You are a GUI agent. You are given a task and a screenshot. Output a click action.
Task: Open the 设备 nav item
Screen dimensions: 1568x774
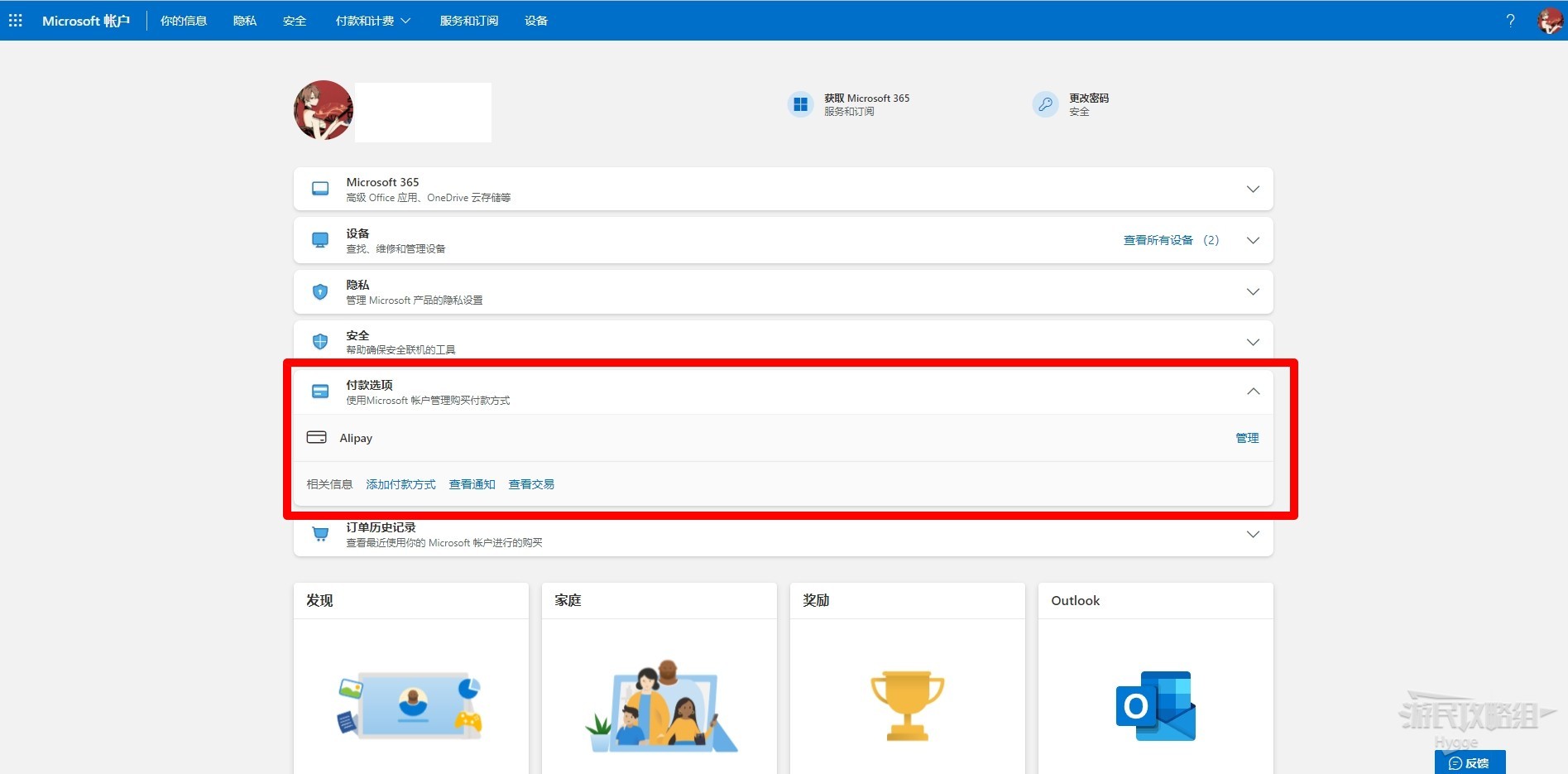tap(536, 21)
